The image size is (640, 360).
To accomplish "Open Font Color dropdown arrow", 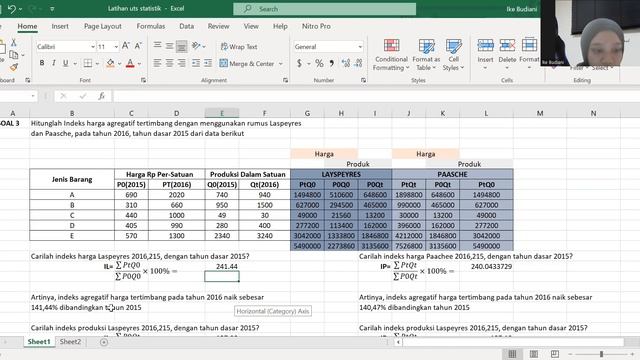I will point(140,64).
